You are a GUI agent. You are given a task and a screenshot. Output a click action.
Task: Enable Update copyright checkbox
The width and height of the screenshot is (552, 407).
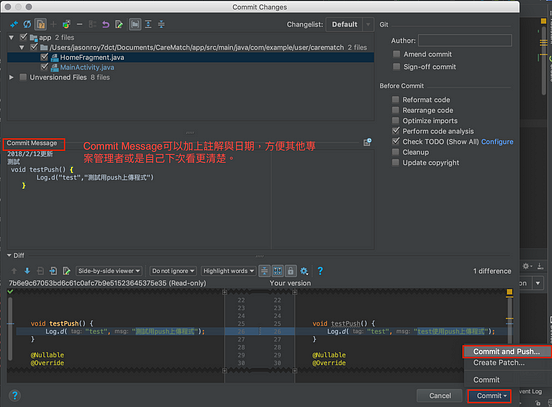pos(396,162)
